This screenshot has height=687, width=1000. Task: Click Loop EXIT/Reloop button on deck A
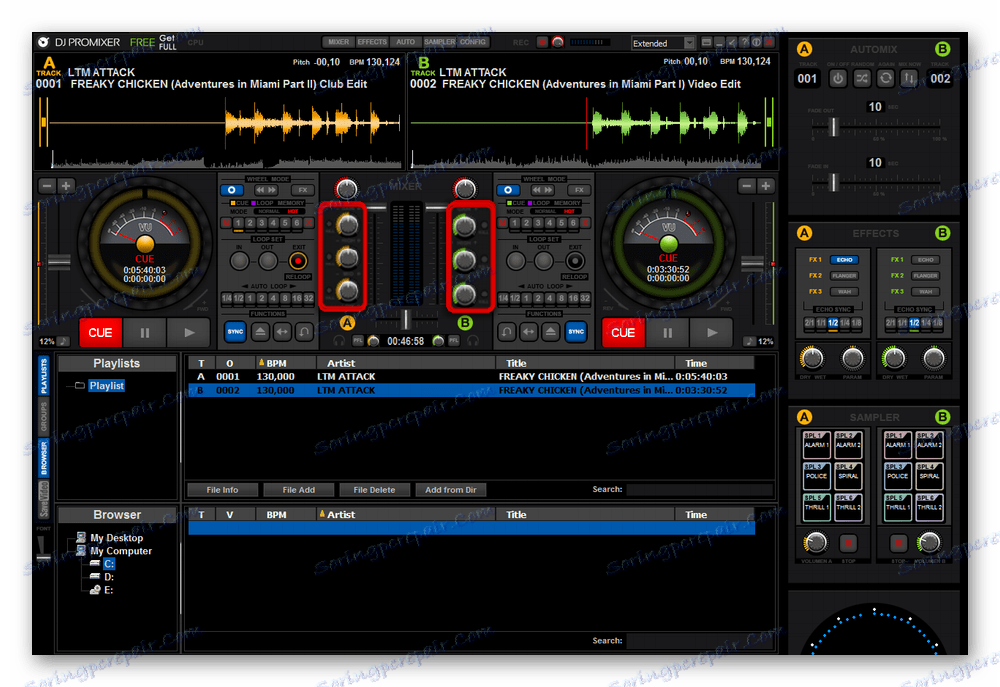click(298, 261)
